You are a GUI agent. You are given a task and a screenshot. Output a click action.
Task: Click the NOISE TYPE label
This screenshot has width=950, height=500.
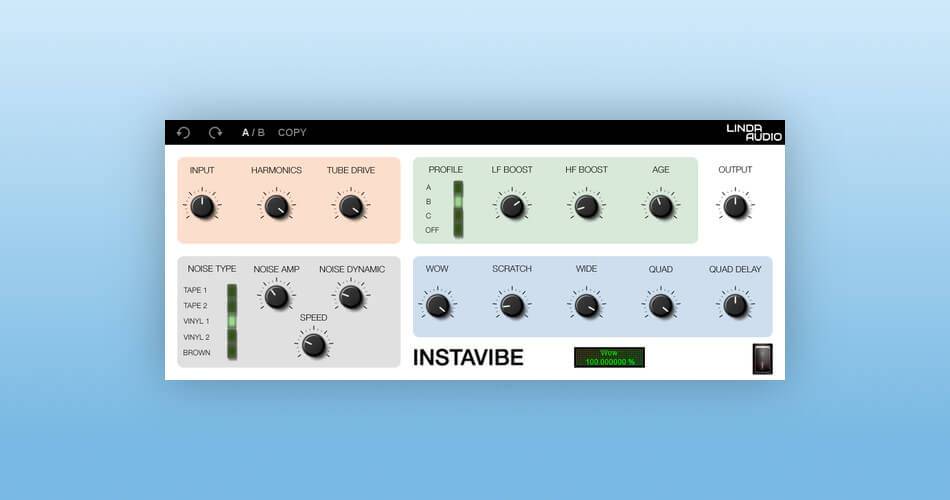[x=212, y=268]
